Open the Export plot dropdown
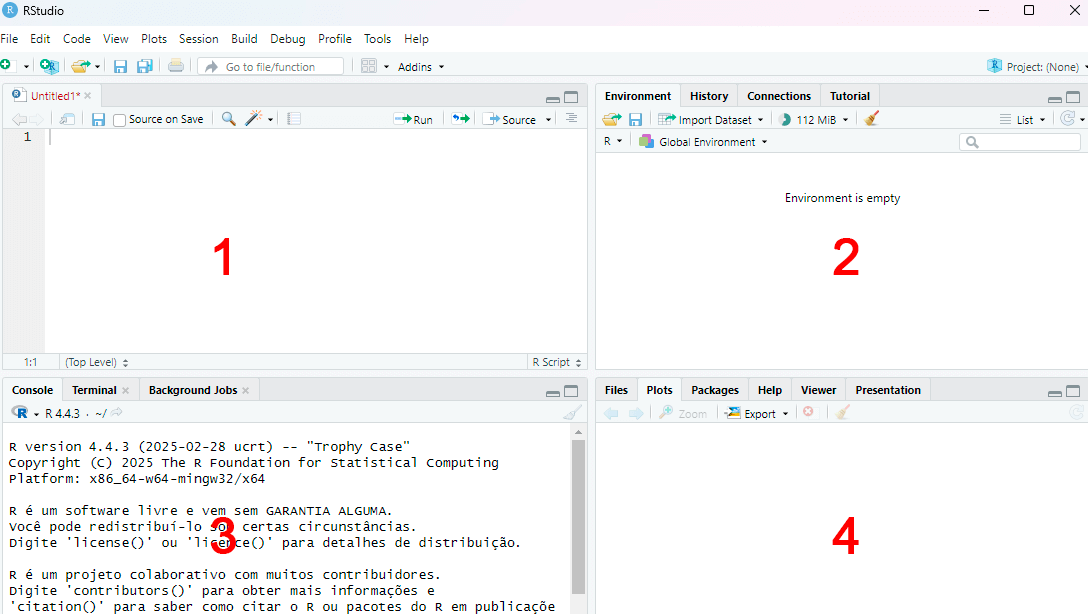This screenshot has height=614, width=1088. 757,413
